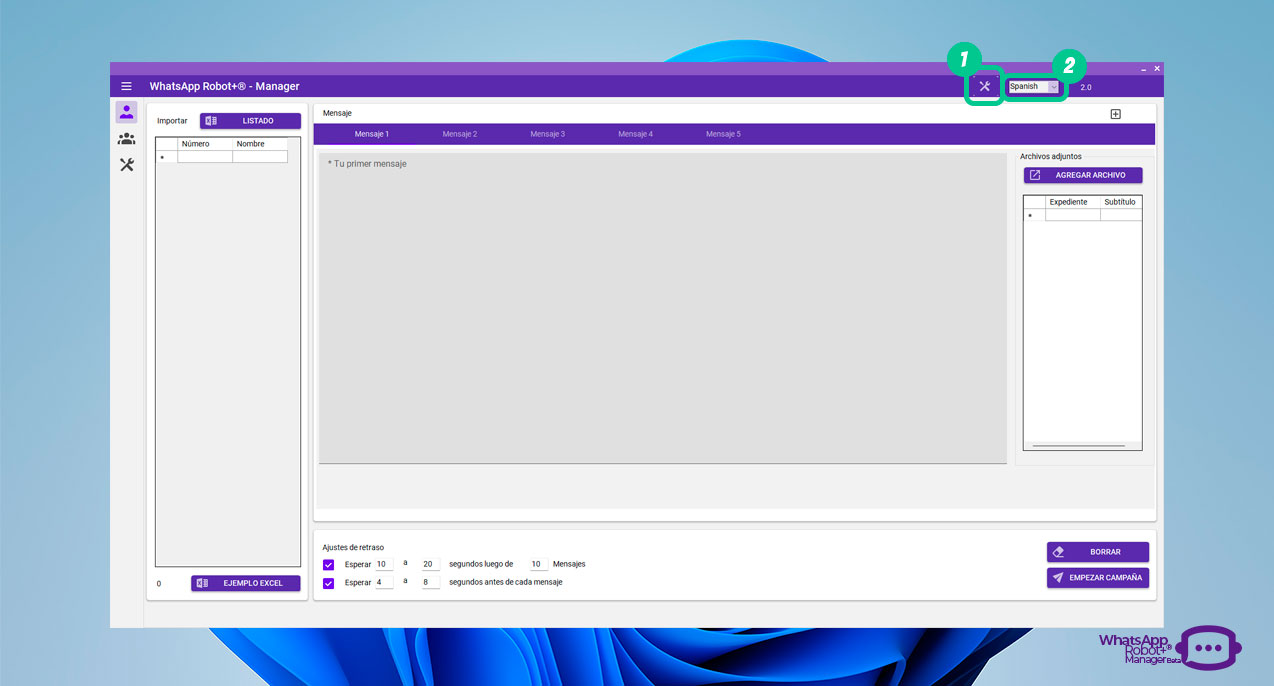Open the hamburger menu
The image size is (1274, 686).
(x=126, y=86)
